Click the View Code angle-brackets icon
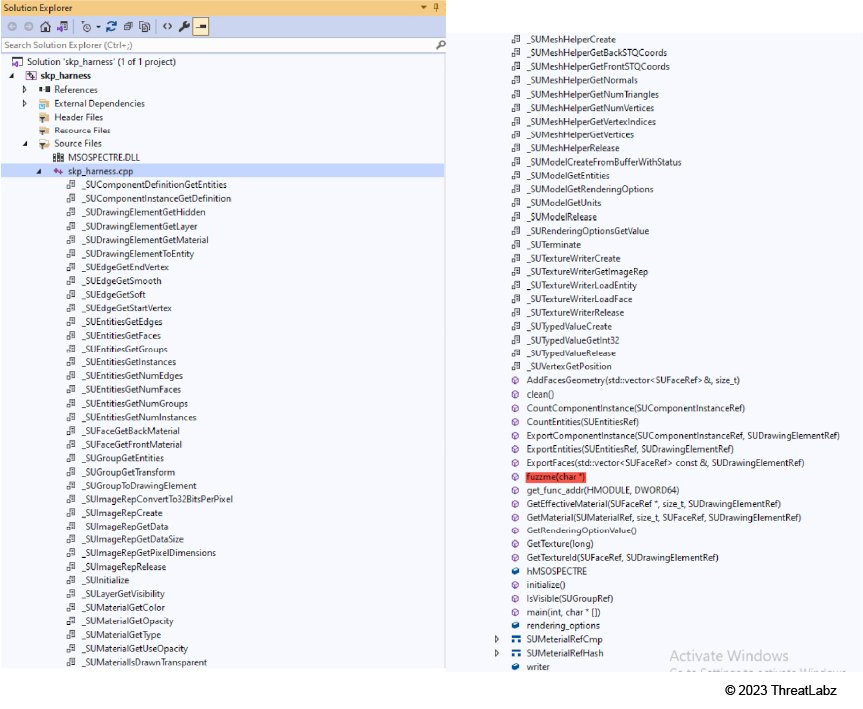Screen dimensions: 863x709 pyautogui.click(x=167, y=27)
